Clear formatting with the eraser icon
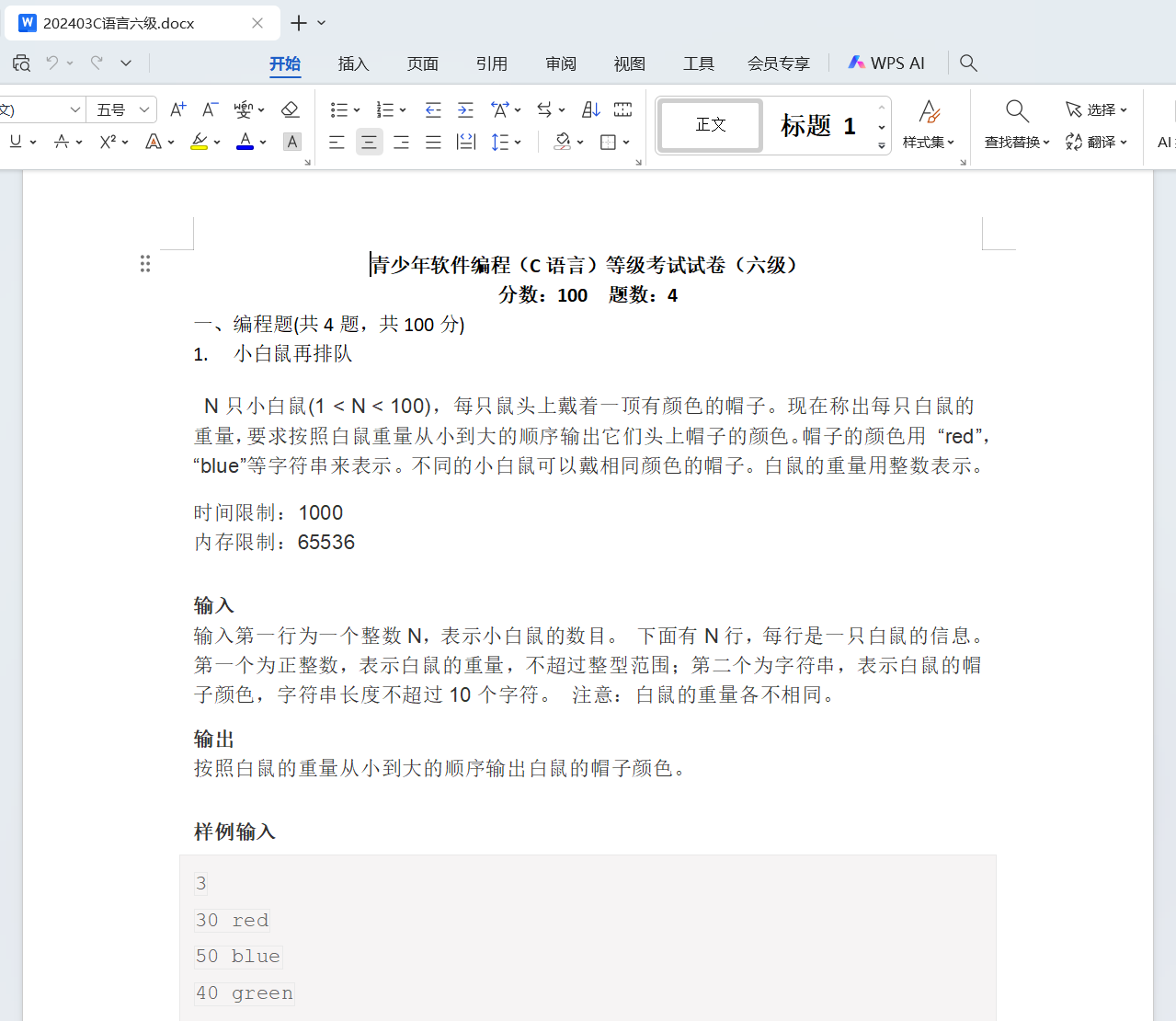 click(x=291, y=109)
